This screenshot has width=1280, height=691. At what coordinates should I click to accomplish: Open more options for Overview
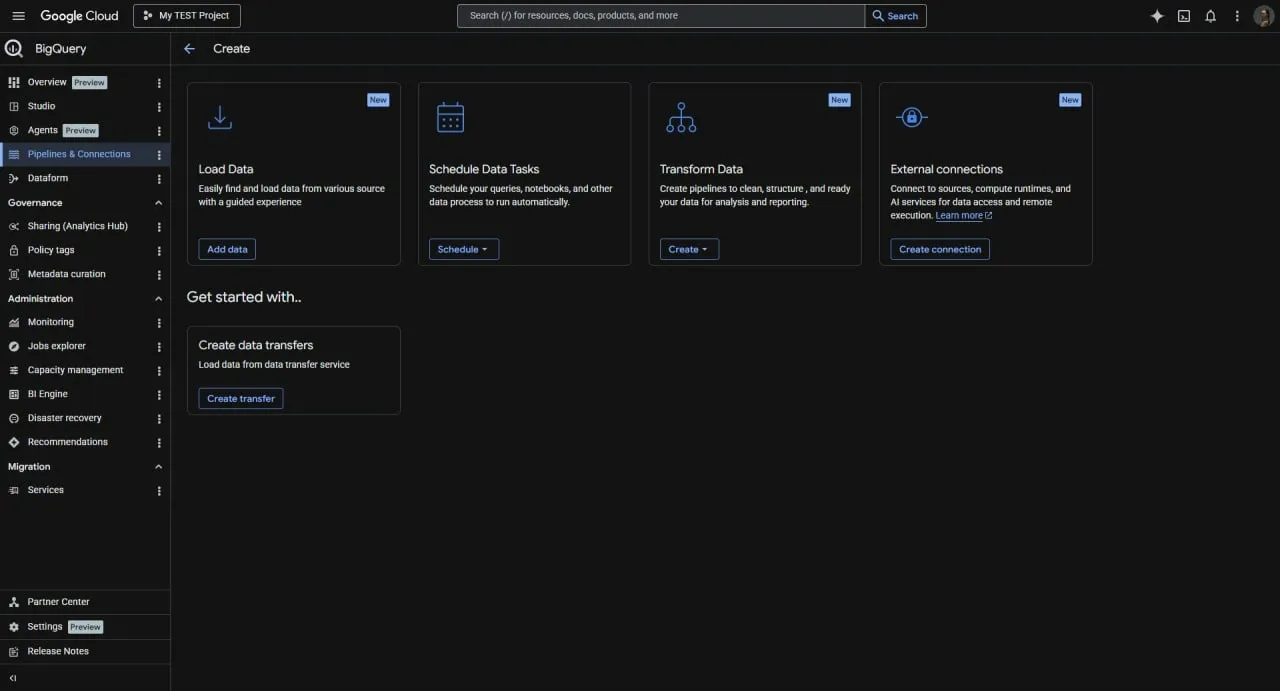pyautogui.click(x=159, y=83)
